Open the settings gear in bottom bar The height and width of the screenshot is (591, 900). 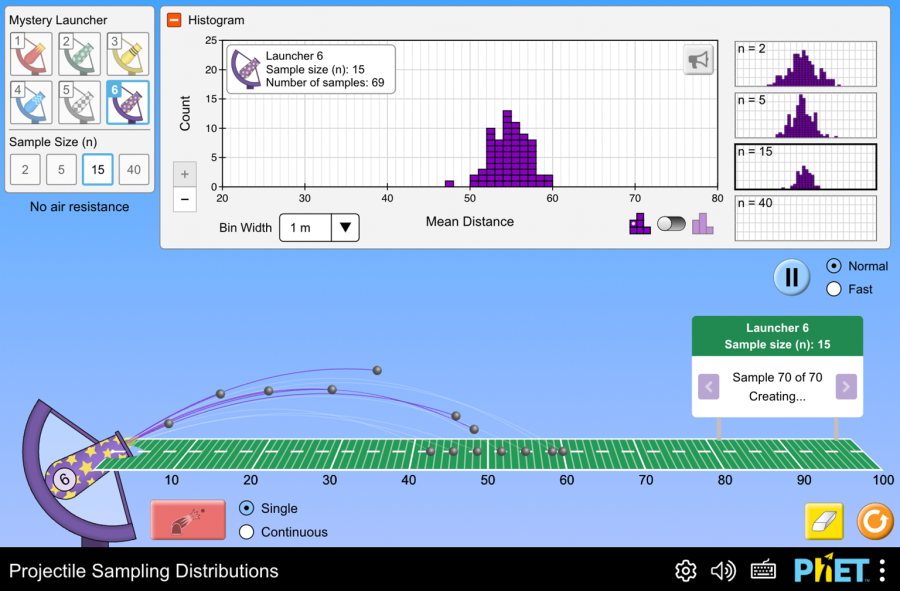(685, 571)
